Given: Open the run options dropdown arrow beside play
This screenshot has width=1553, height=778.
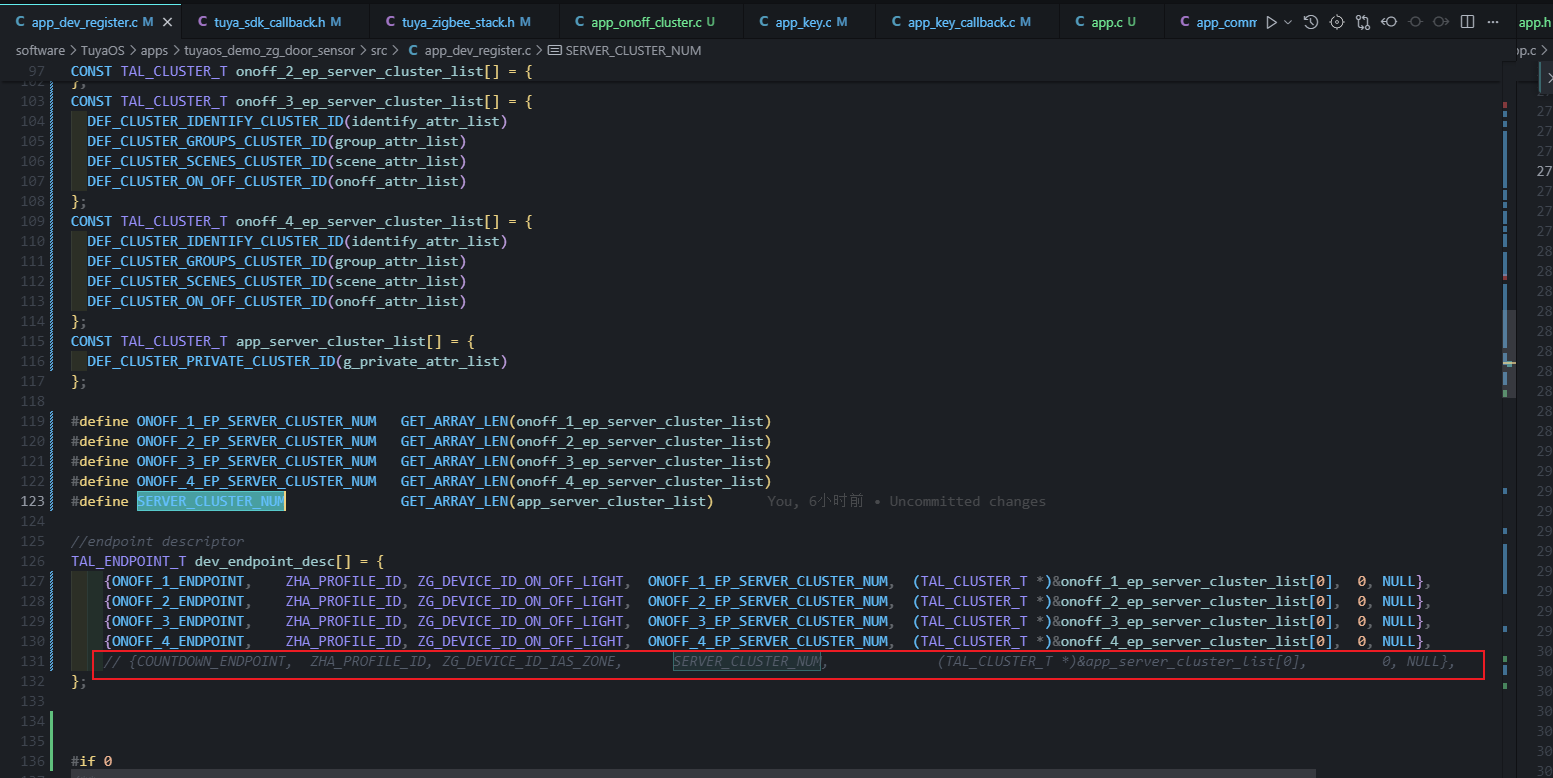Looking at the screenshot, I should (x=1287, y=22).
